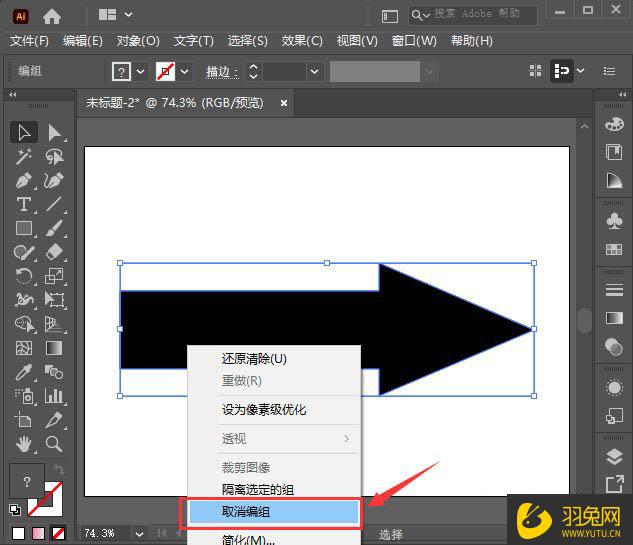Screen dimensions: 633x545
Task: Set paint mode to None
Action: pos(59,533)
